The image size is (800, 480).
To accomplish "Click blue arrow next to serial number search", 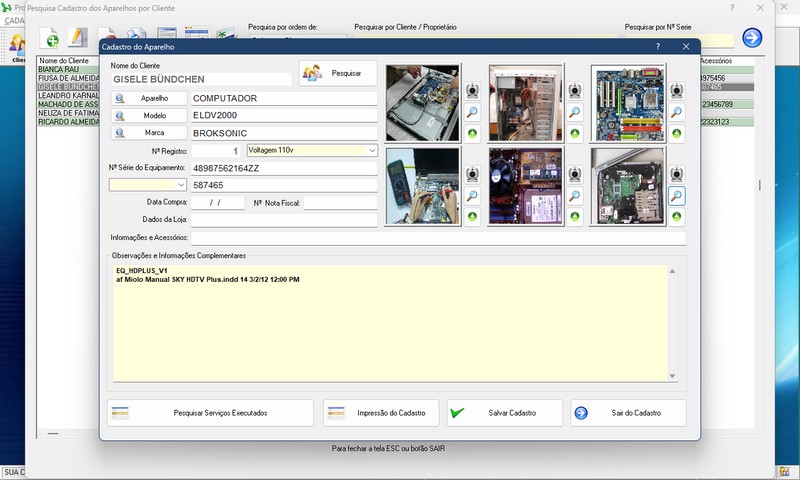I will [x=752, y=38].
